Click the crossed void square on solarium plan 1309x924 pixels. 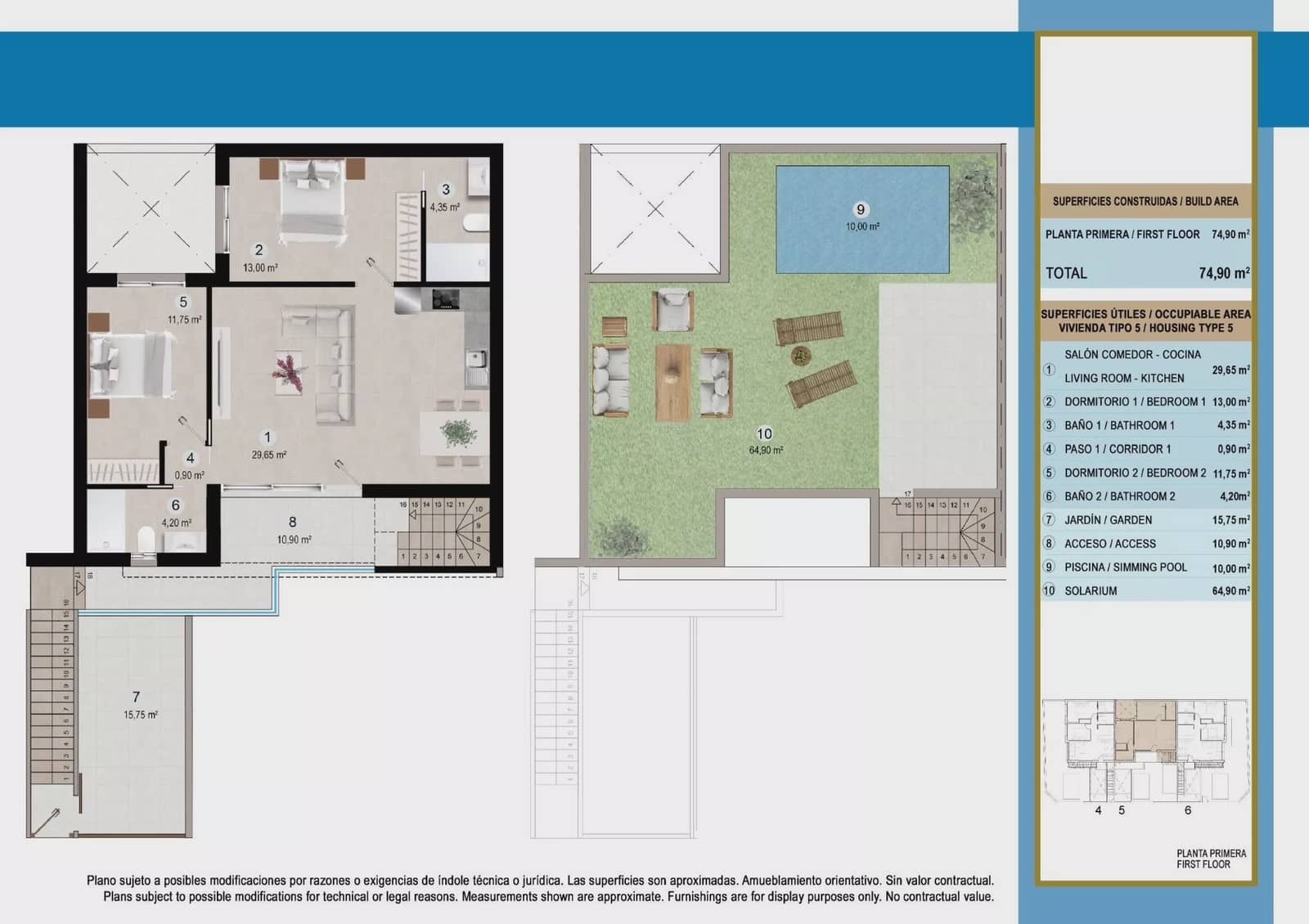[655, 209]
